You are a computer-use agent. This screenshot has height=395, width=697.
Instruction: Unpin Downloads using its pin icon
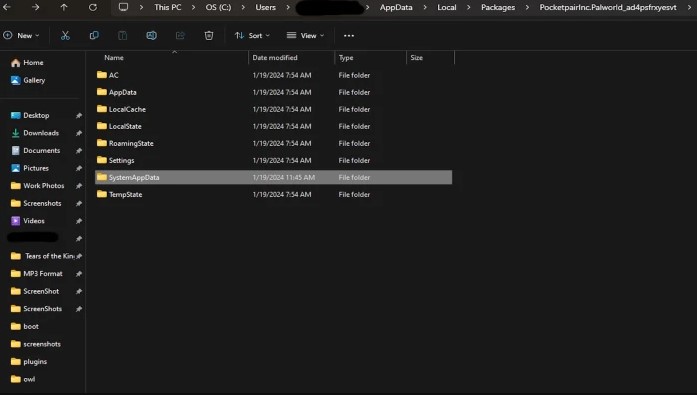(79, 133)
